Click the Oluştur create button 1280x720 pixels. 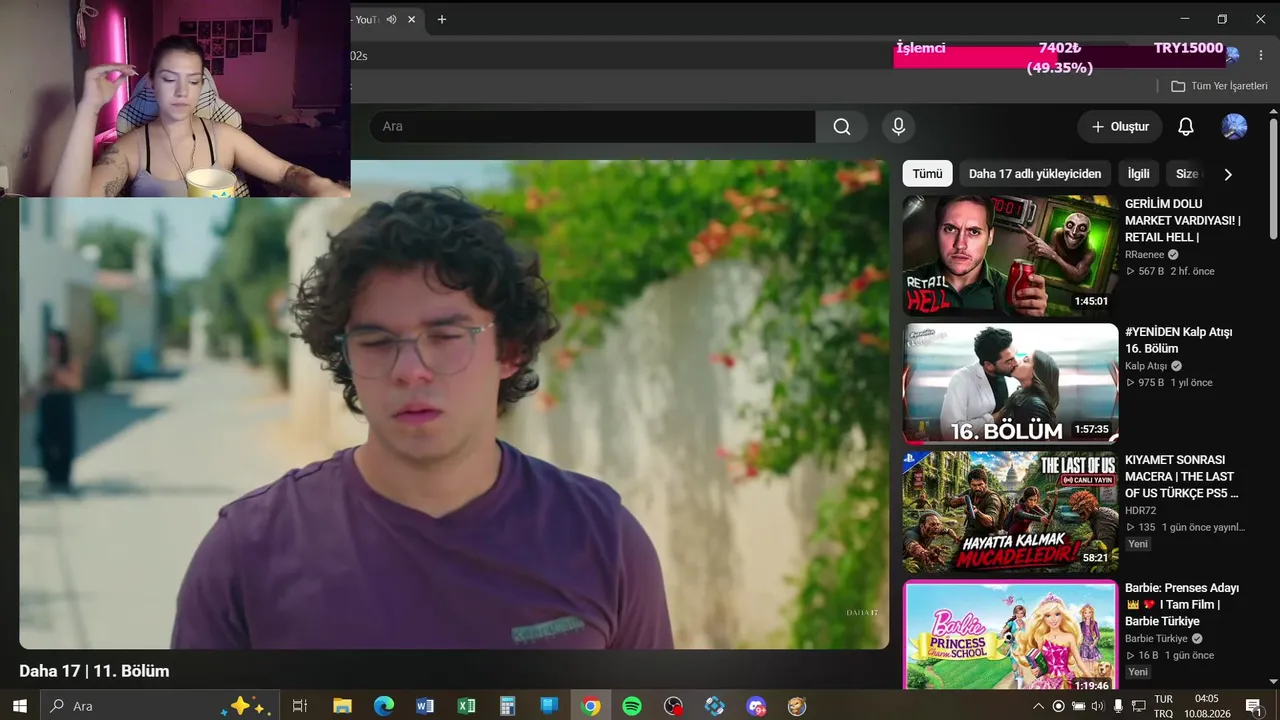coord(1120,127)
